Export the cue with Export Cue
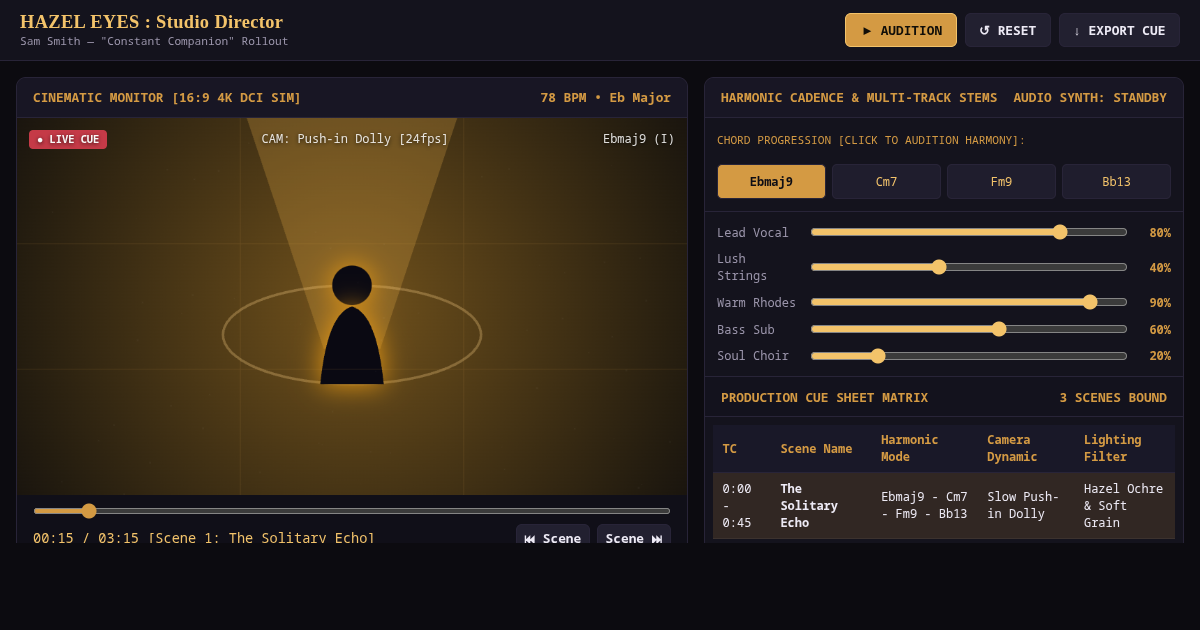This screenshot has height=630, width=1200. coord(1119,30)
